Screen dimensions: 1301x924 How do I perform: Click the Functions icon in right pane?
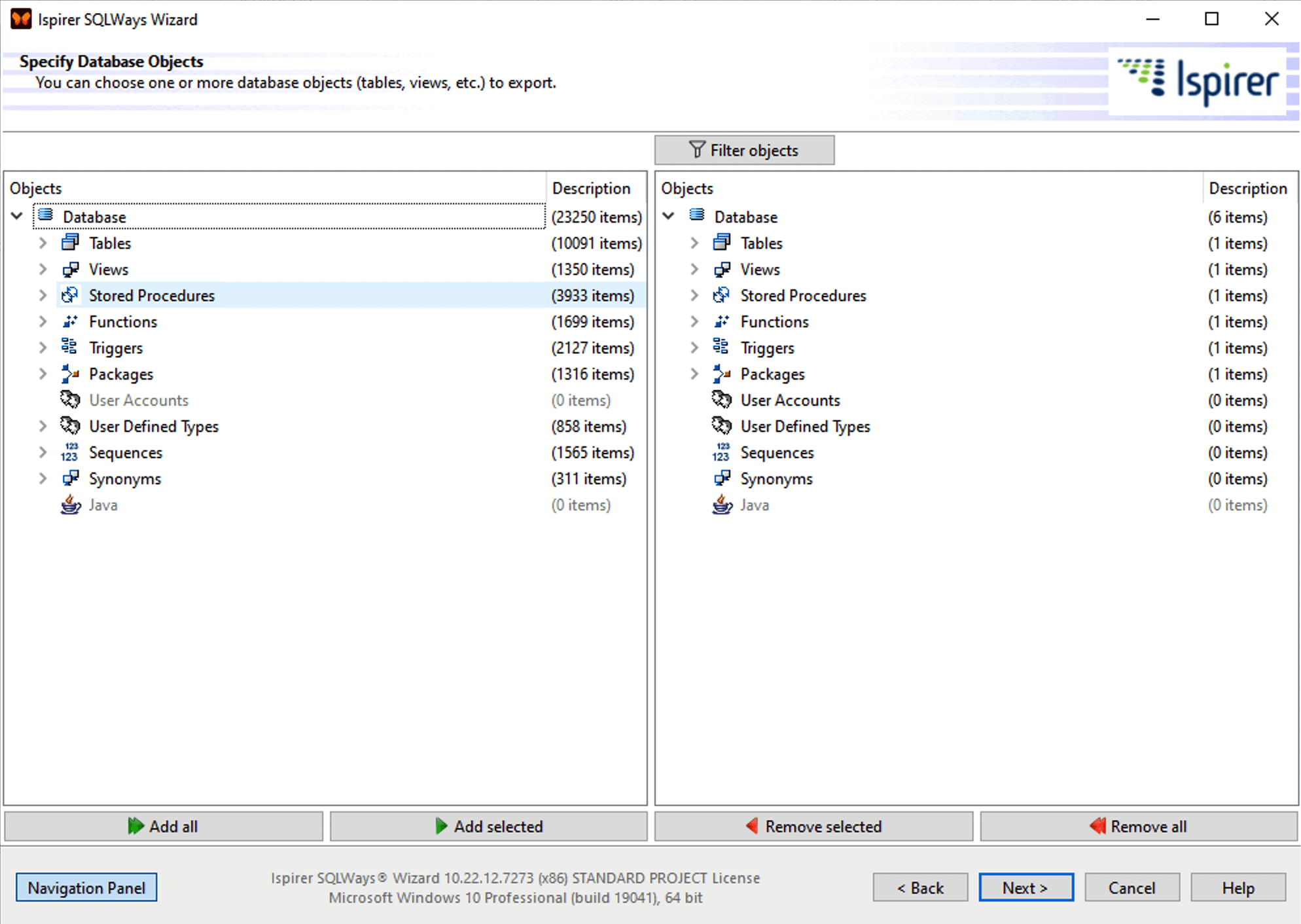[722, 321]
